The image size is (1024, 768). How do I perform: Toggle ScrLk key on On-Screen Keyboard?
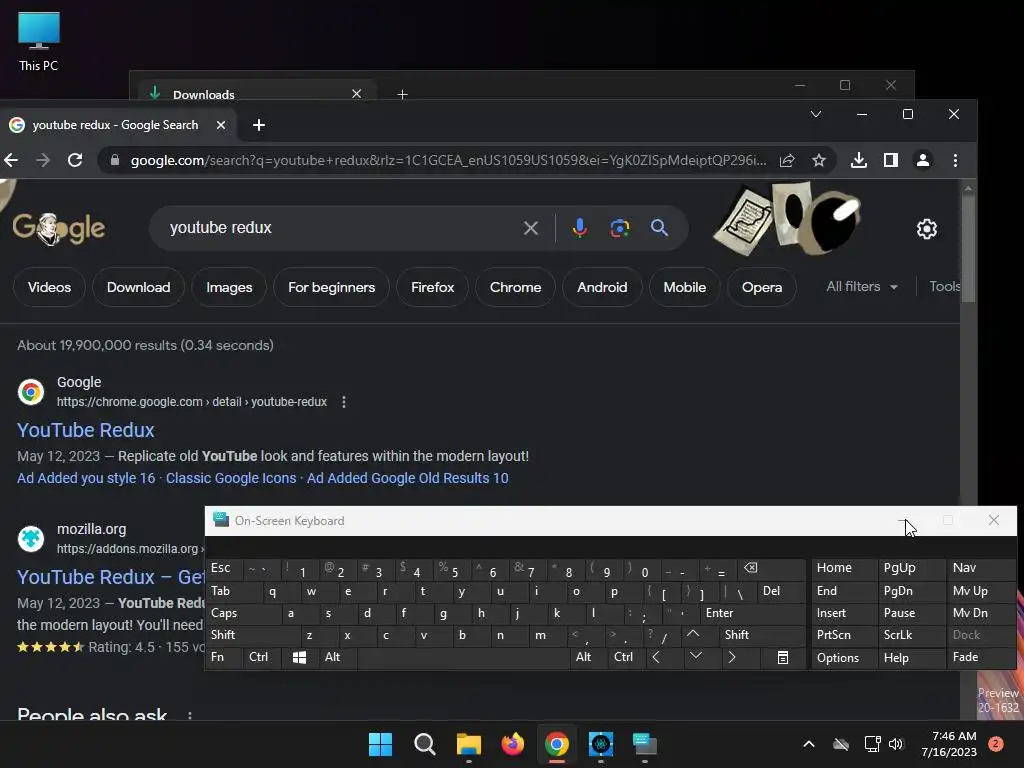pyautogui.click(x=910, y=635)
